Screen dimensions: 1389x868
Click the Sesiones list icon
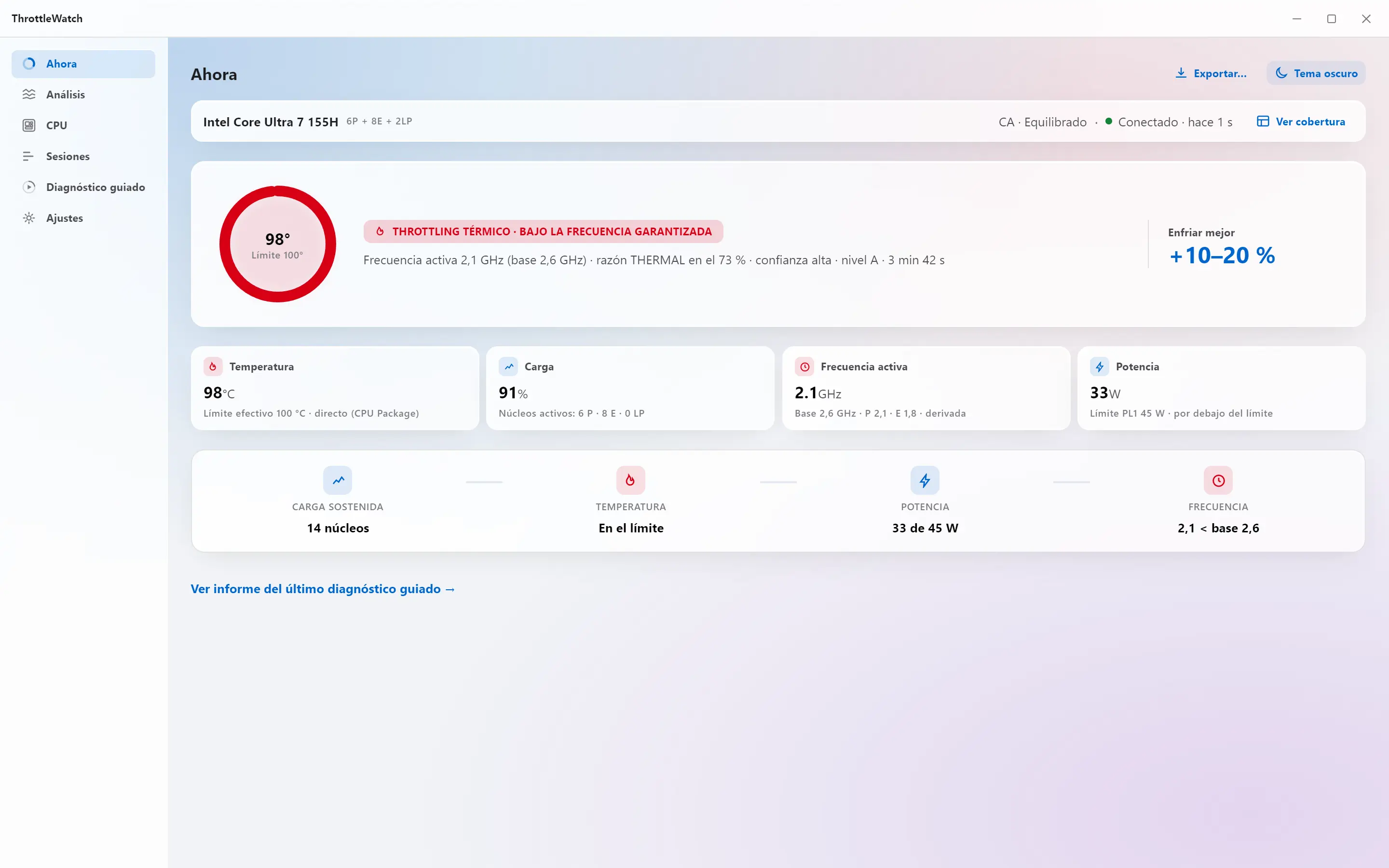coord(29,156)
